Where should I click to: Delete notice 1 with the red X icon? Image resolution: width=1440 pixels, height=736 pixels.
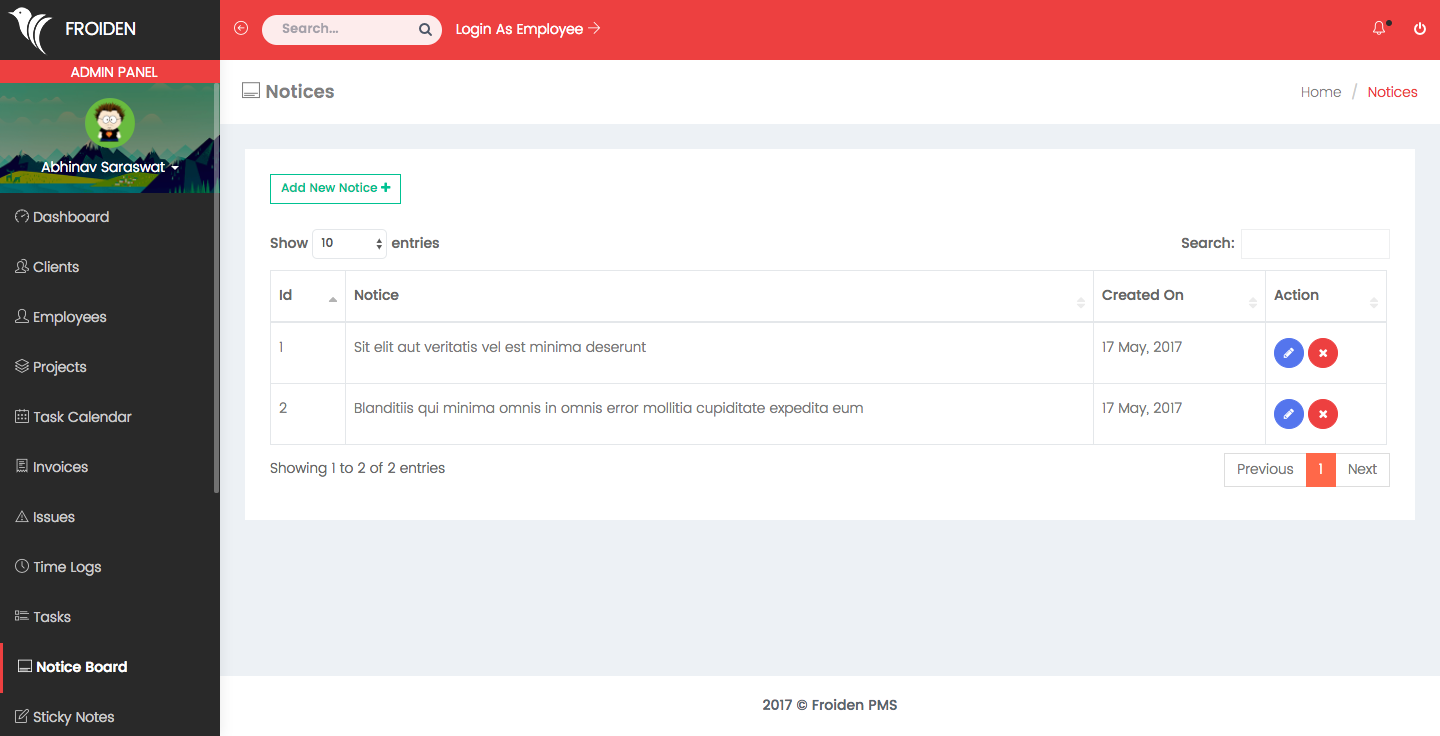[1323, 353]
